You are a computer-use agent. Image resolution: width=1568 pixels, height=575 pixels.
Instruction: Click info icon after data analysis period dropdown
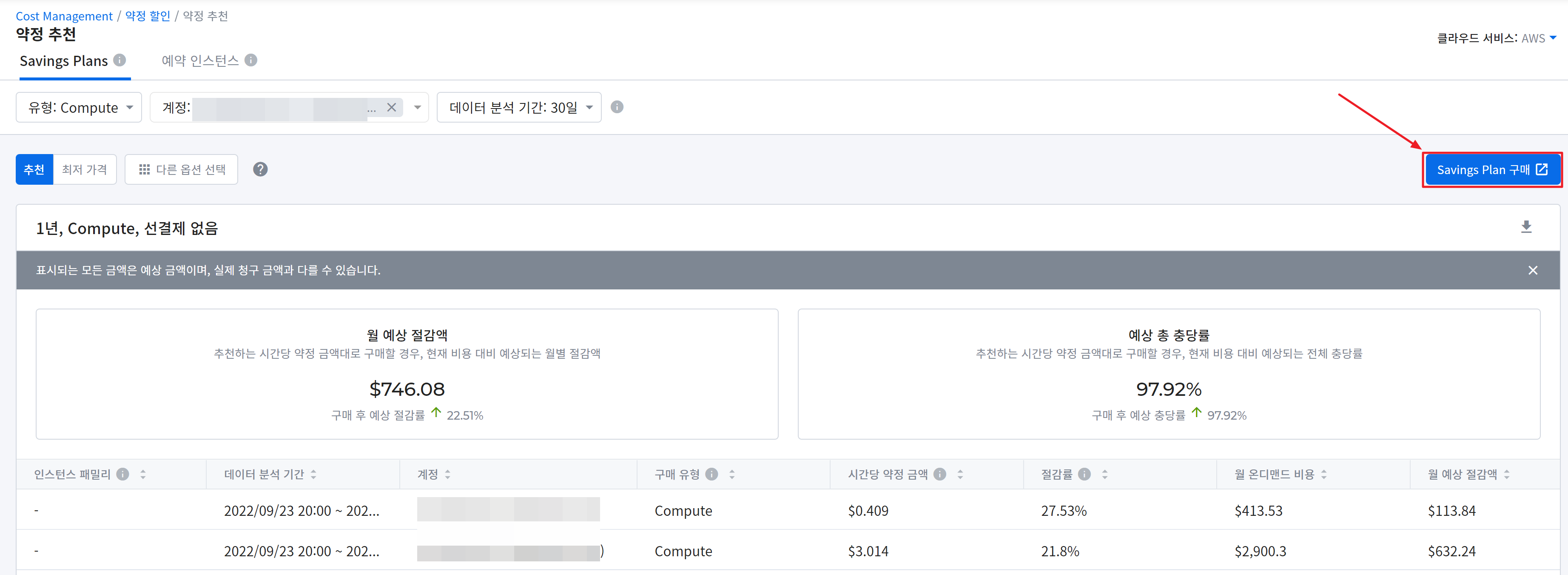click(617, 107)
